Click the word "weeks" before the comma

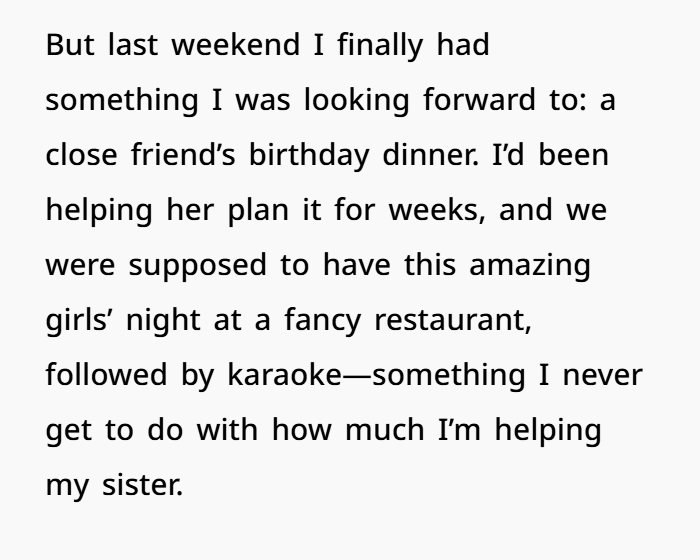click(x=433, y=209)
